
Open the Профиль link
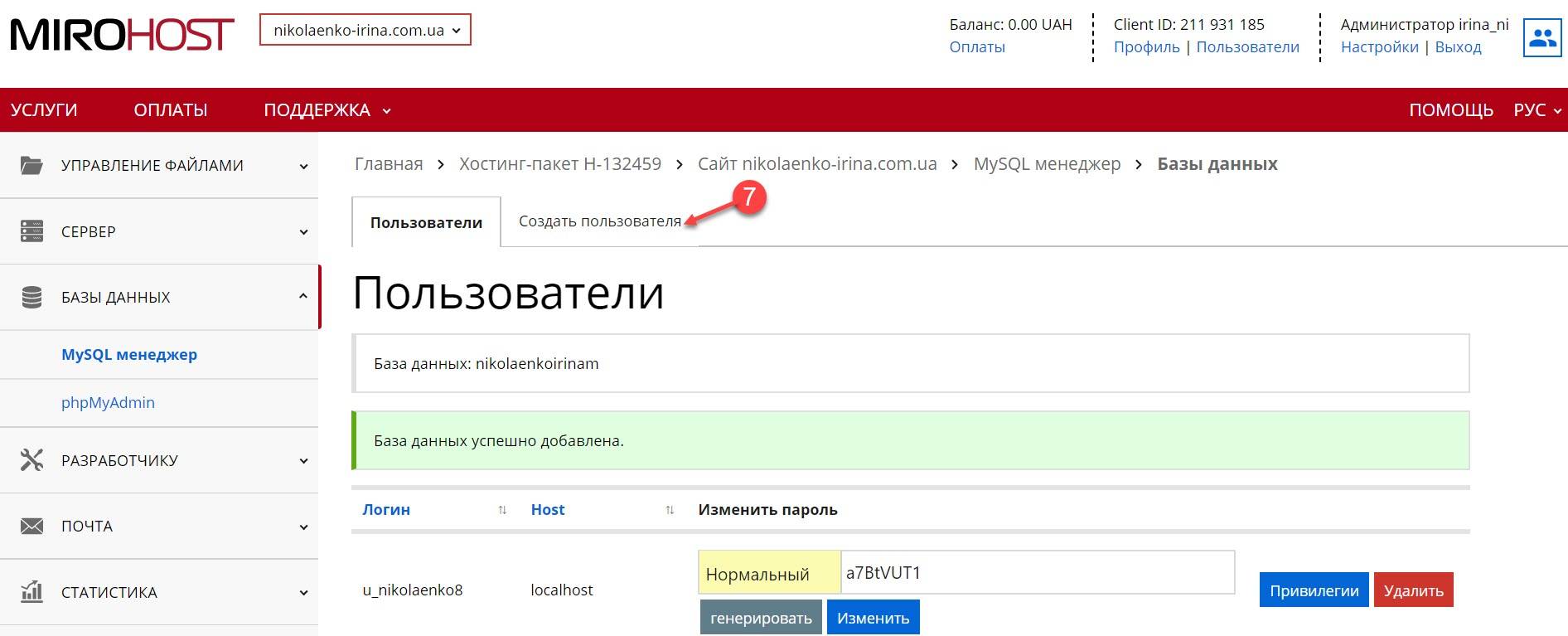tap(1146, 47)
